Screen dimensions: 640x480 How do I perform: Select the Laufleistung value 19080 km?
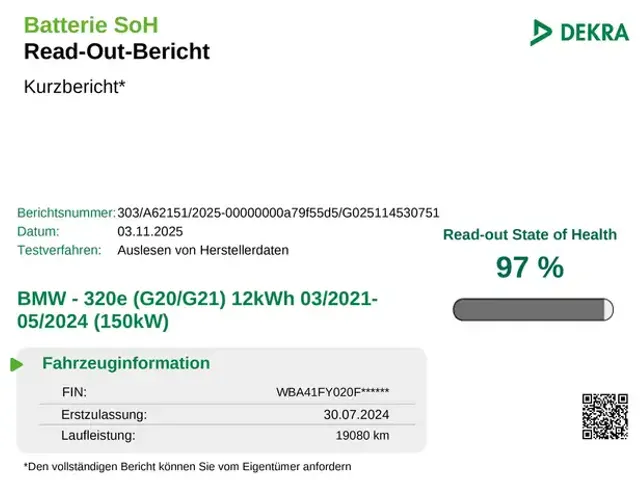point(362,436)
